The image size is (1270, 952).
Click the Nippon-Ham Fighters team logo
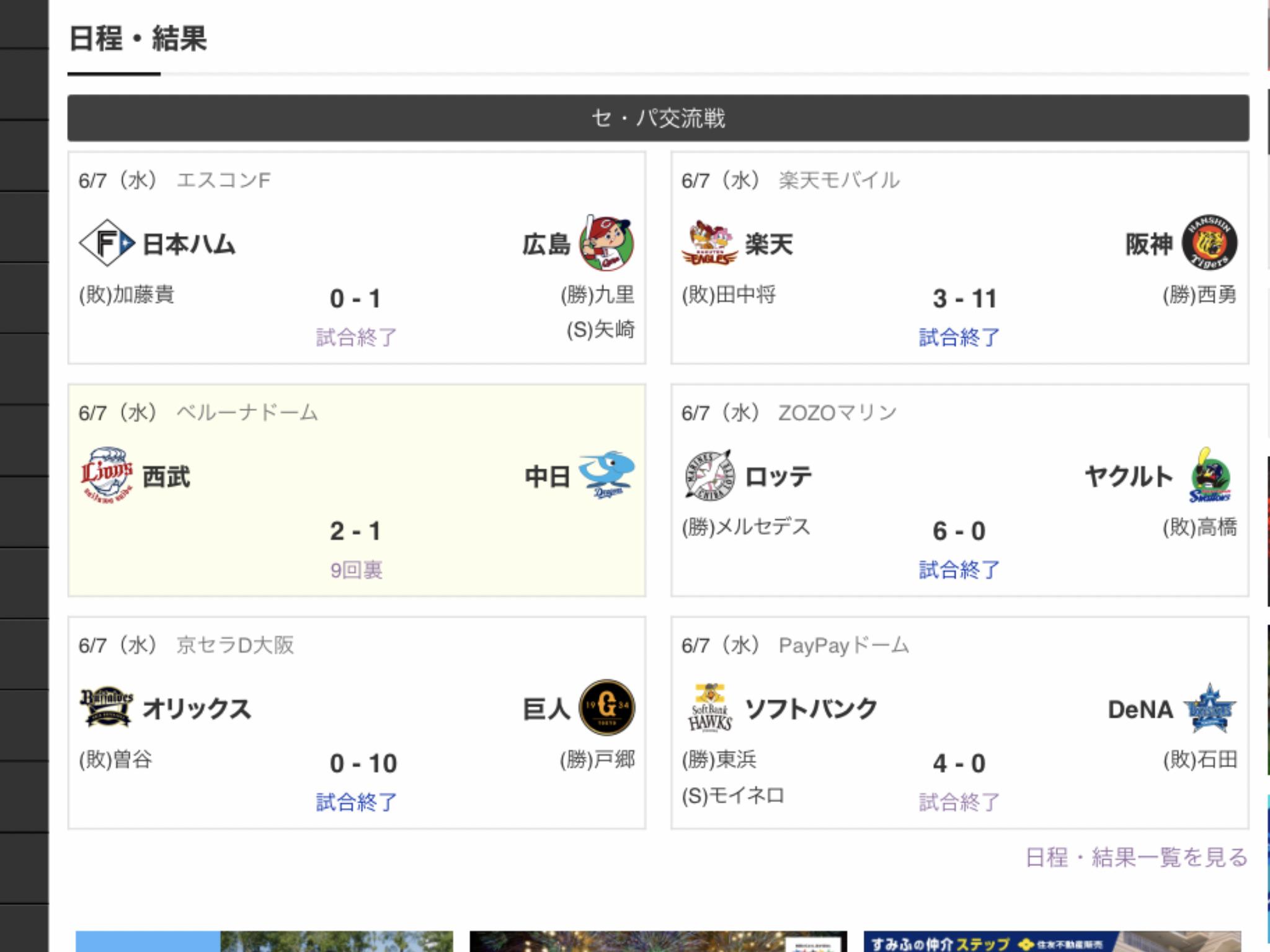(107, 243)
